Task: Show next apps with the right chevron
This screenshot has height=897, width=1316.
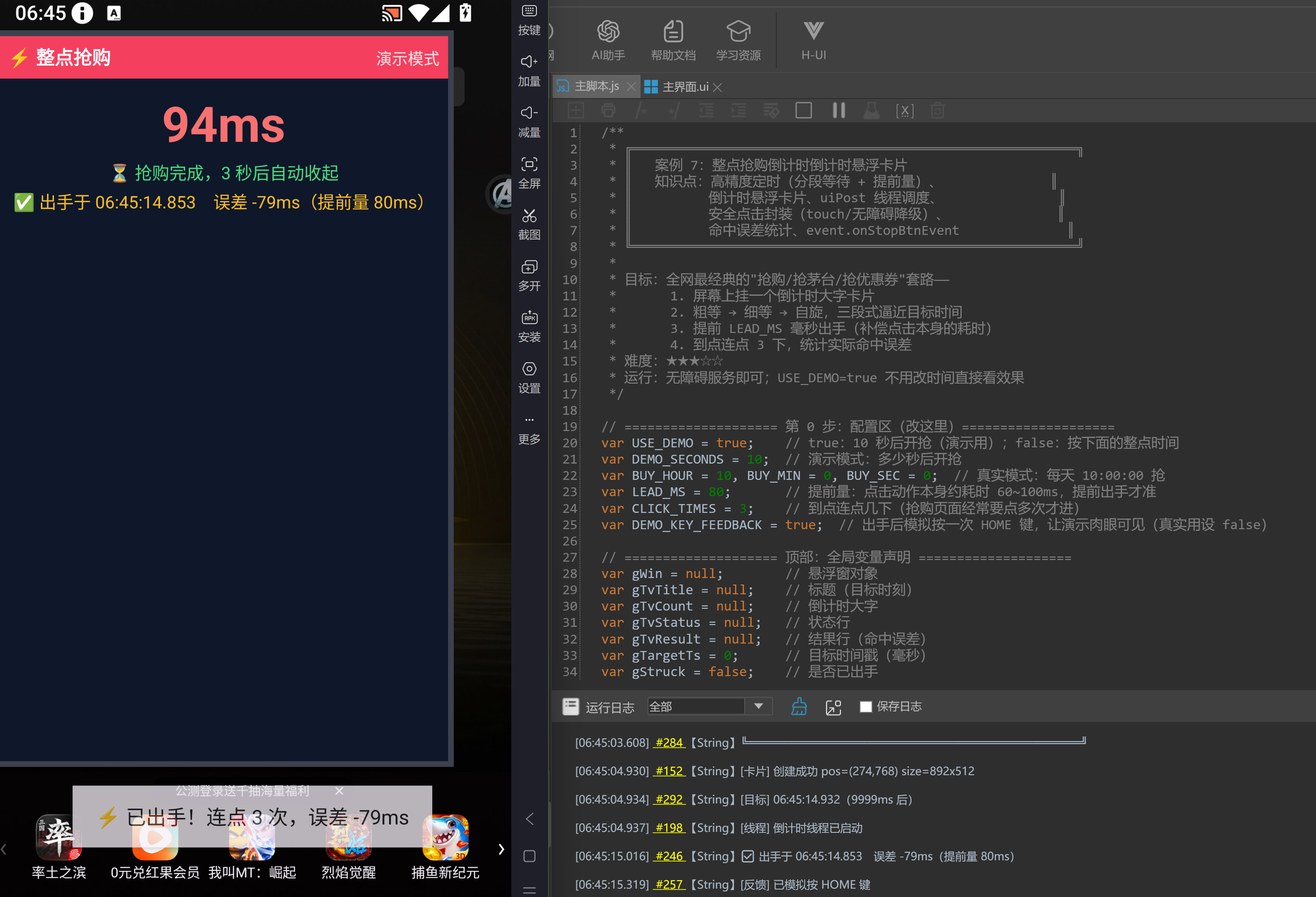Action: pyautogui.click(x=501, y=849)
